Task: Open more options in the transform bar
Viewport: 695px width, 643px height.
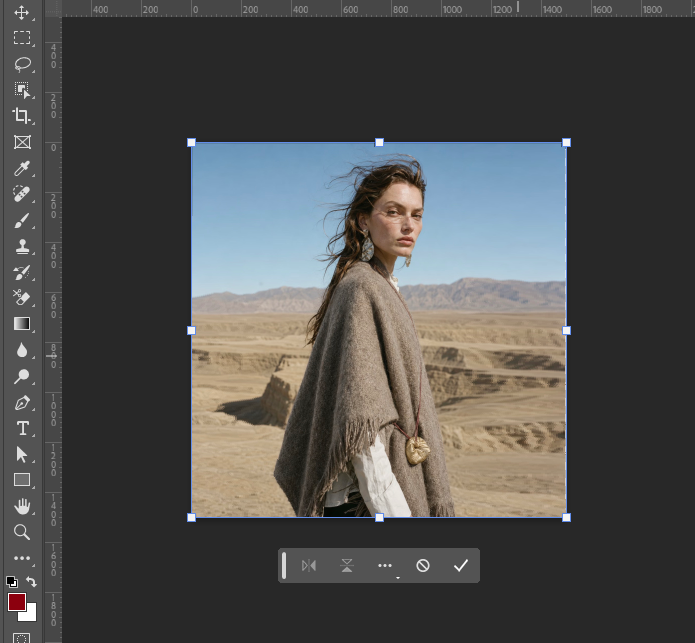Action: click(385, 566)
